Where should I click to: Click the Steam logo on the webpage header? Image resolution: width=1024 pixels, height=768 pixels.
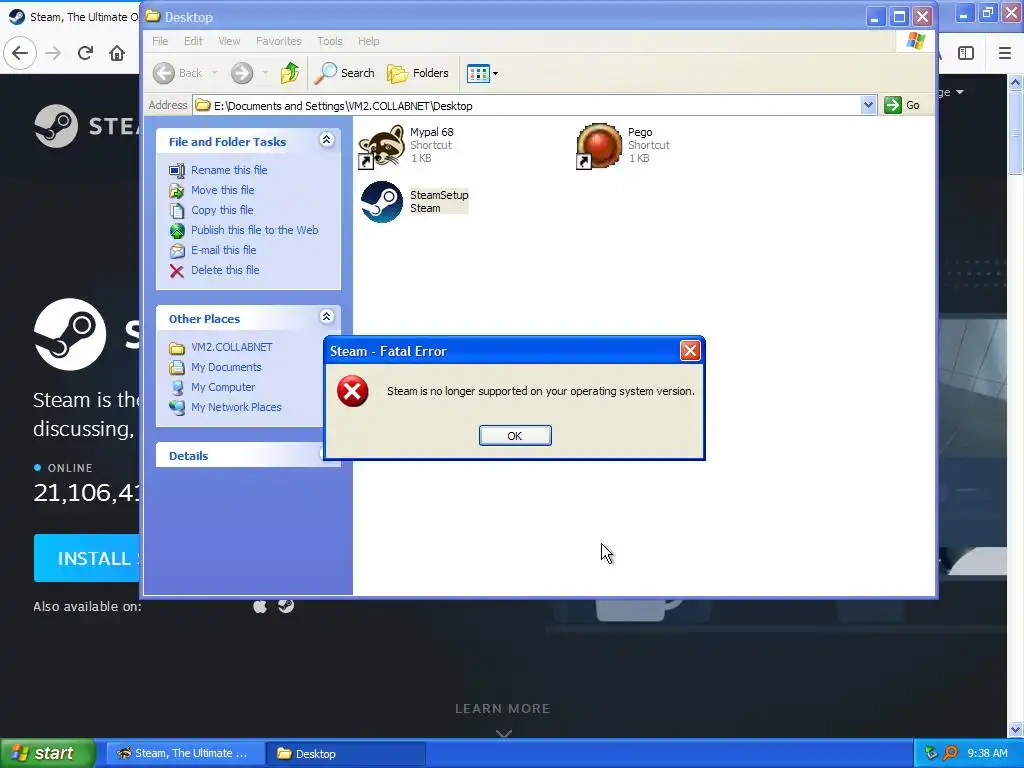pos(87,125)
